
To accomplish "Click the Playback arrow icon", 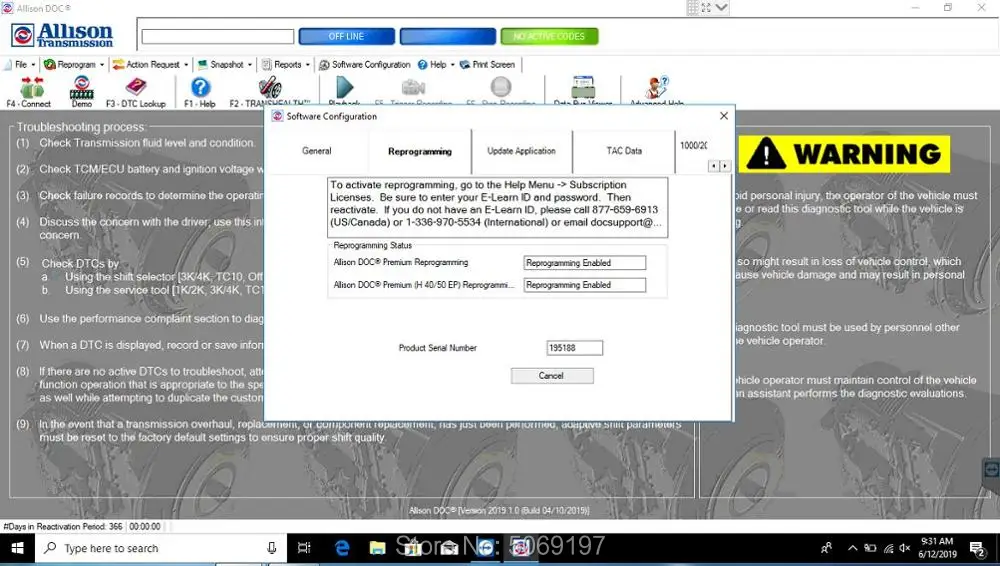I will (x=344, y=87).
